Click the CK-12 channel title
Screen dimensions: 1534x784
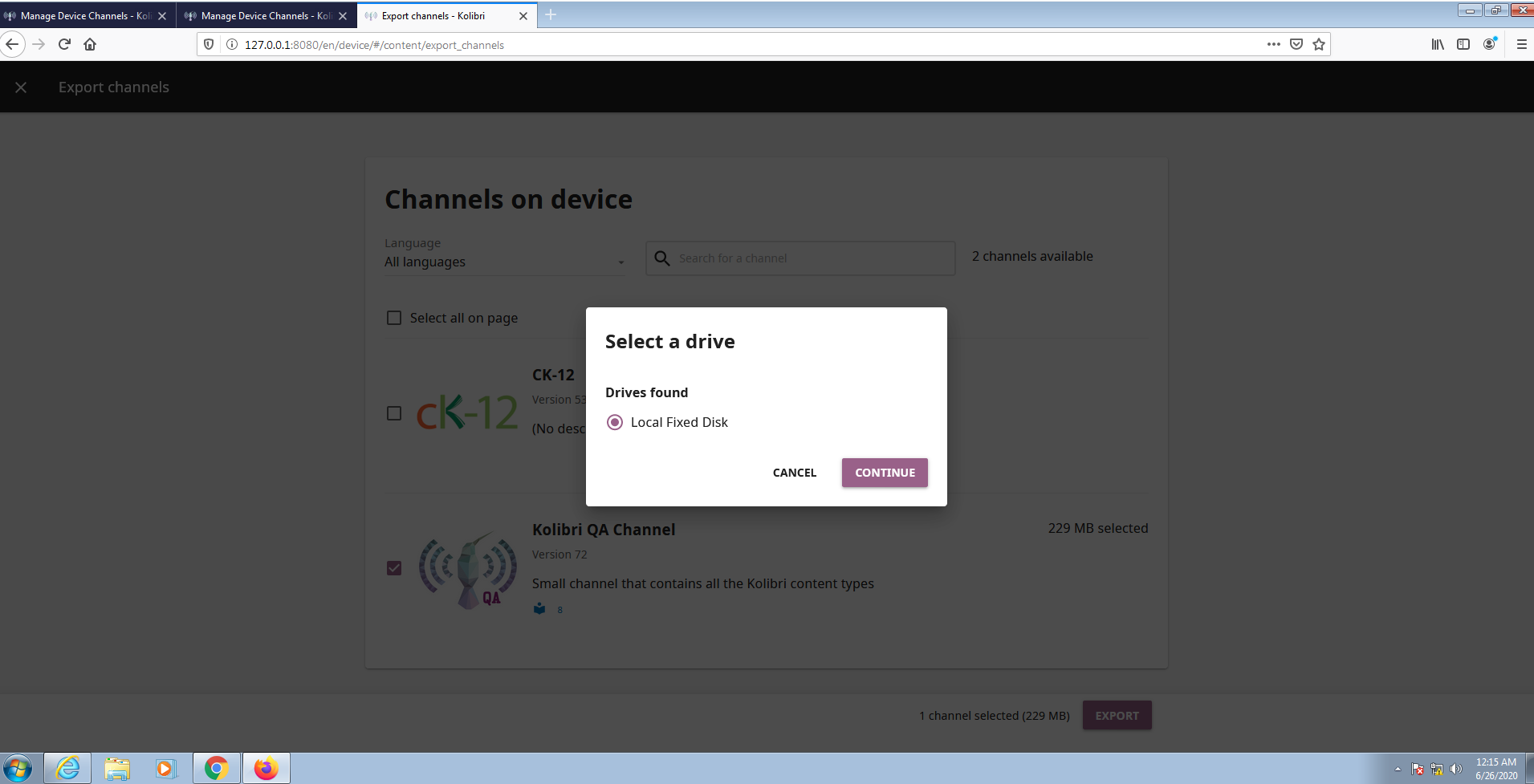coord(553,375)
